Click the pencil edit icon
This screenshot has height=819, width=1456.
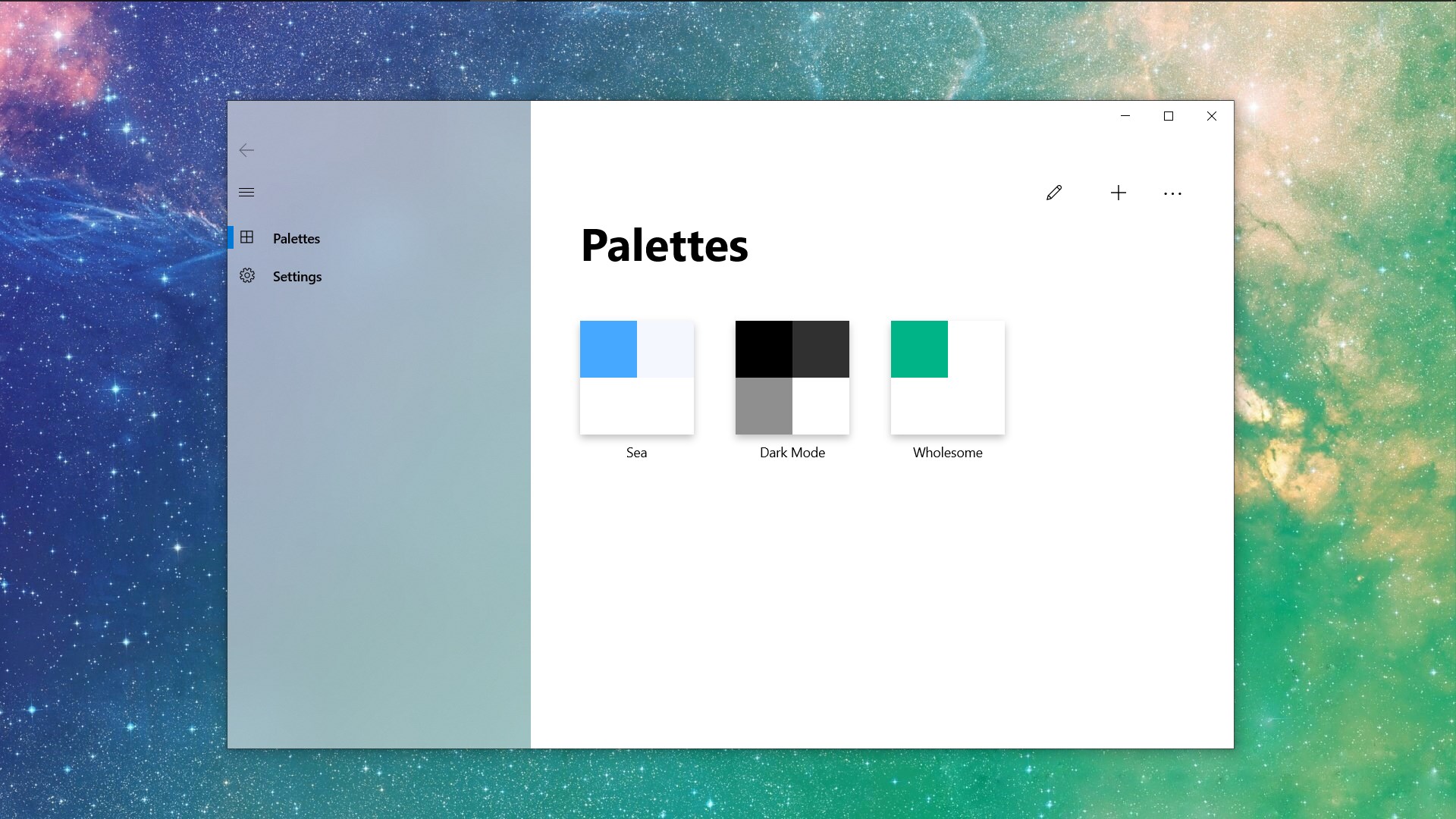coord(1054,193)
